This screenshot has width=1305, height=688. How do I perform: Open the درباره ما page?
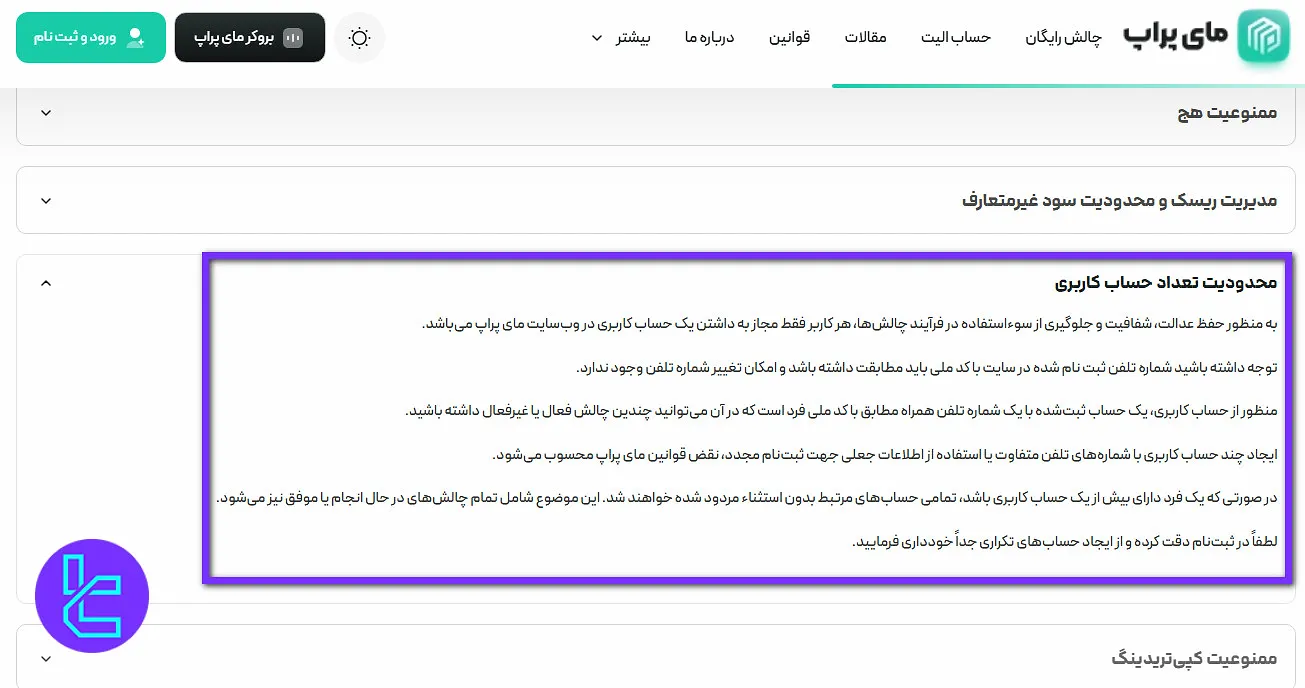coord(709,37)
